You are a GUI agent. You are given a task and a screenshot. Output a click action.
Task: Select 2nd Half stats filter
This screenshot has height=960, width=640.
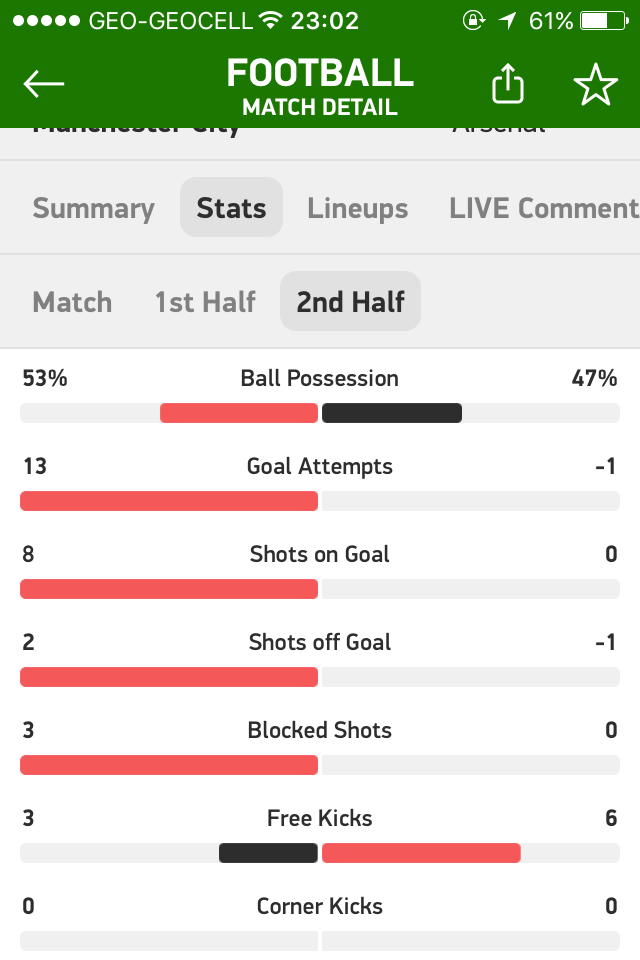pos(350,302)
